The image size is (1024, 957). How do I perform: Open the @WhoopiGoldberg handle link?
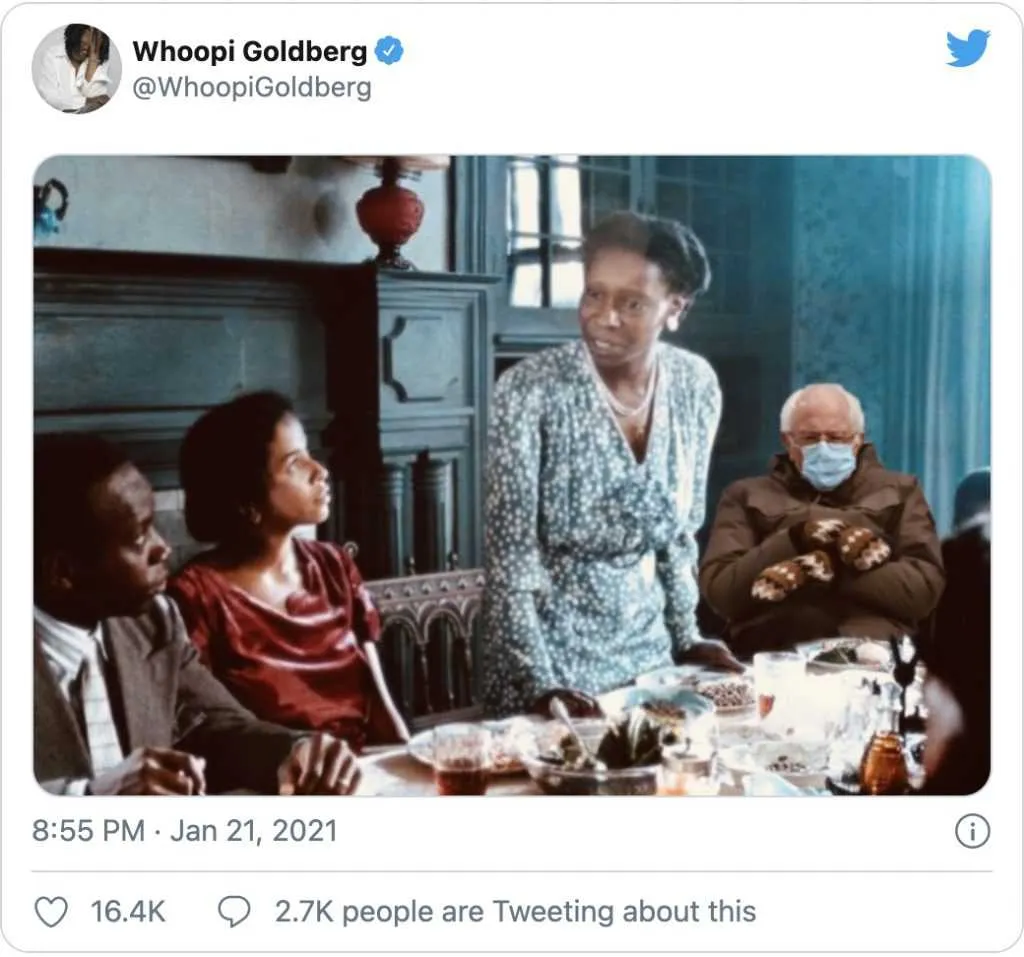click(252, 88)
